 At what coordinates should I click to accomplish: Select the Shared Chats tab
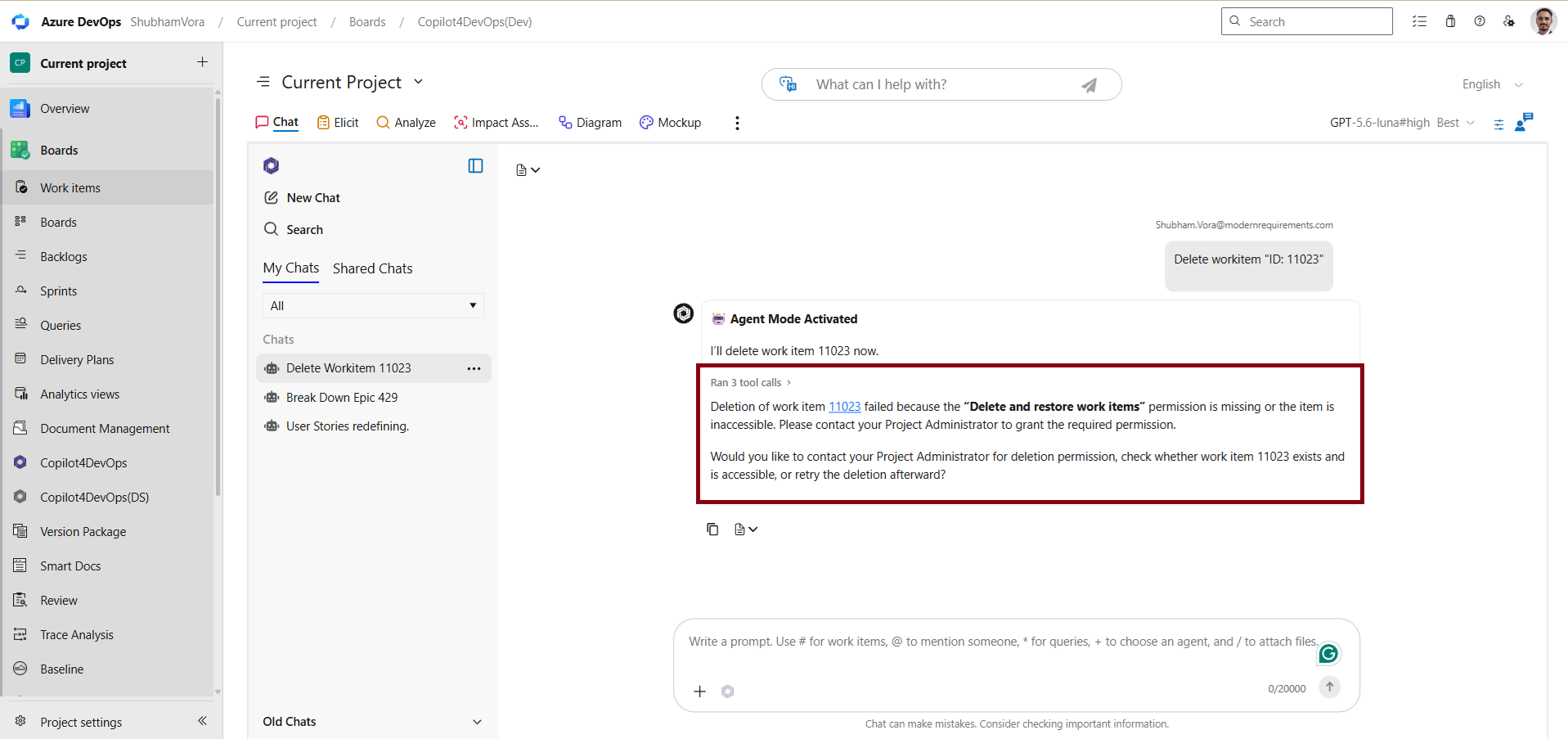tap(373, 268)
